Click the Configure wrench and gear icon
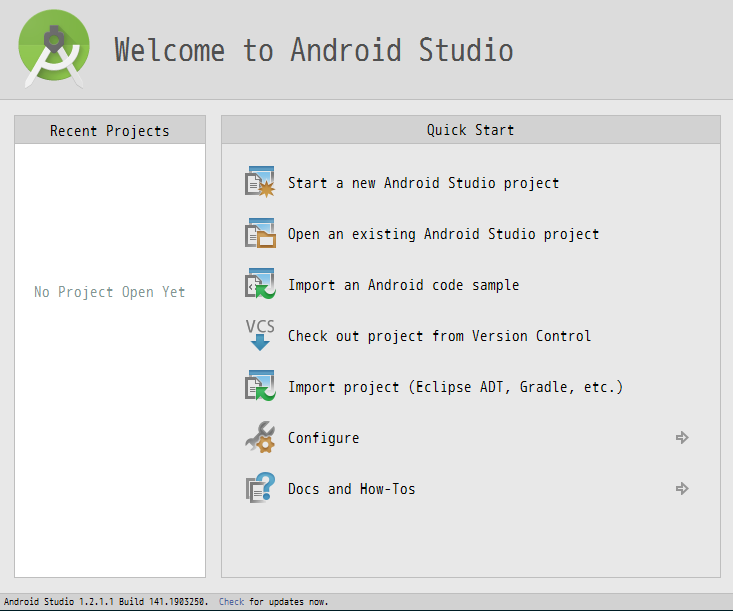This screenshot has width=733, height=611. tap(260, 437)
